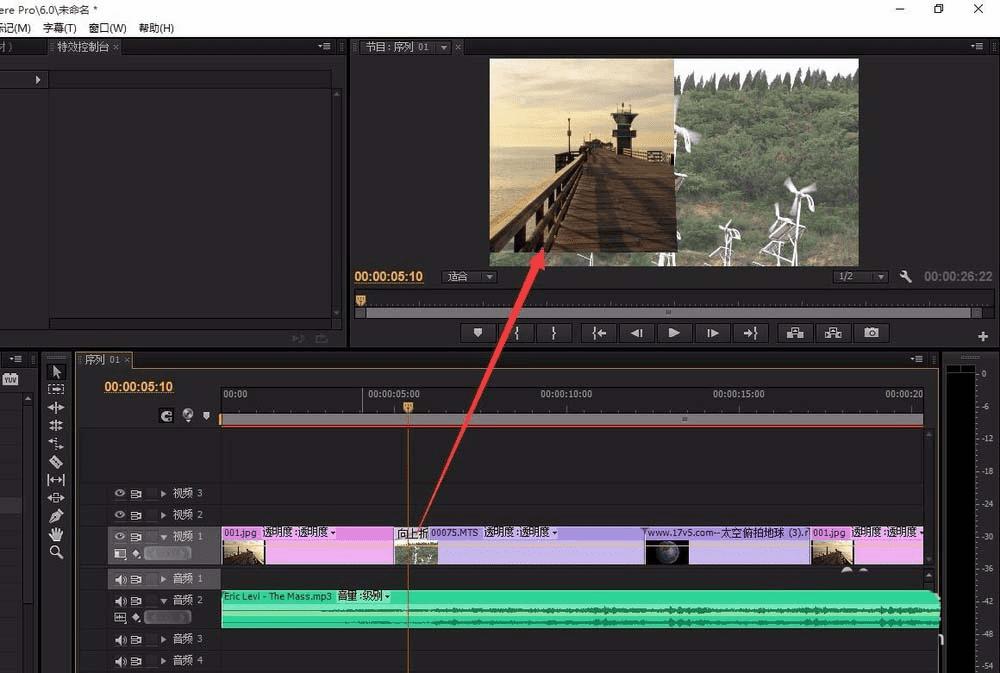Select the Pen tool in the toolbox

point(56,516)
